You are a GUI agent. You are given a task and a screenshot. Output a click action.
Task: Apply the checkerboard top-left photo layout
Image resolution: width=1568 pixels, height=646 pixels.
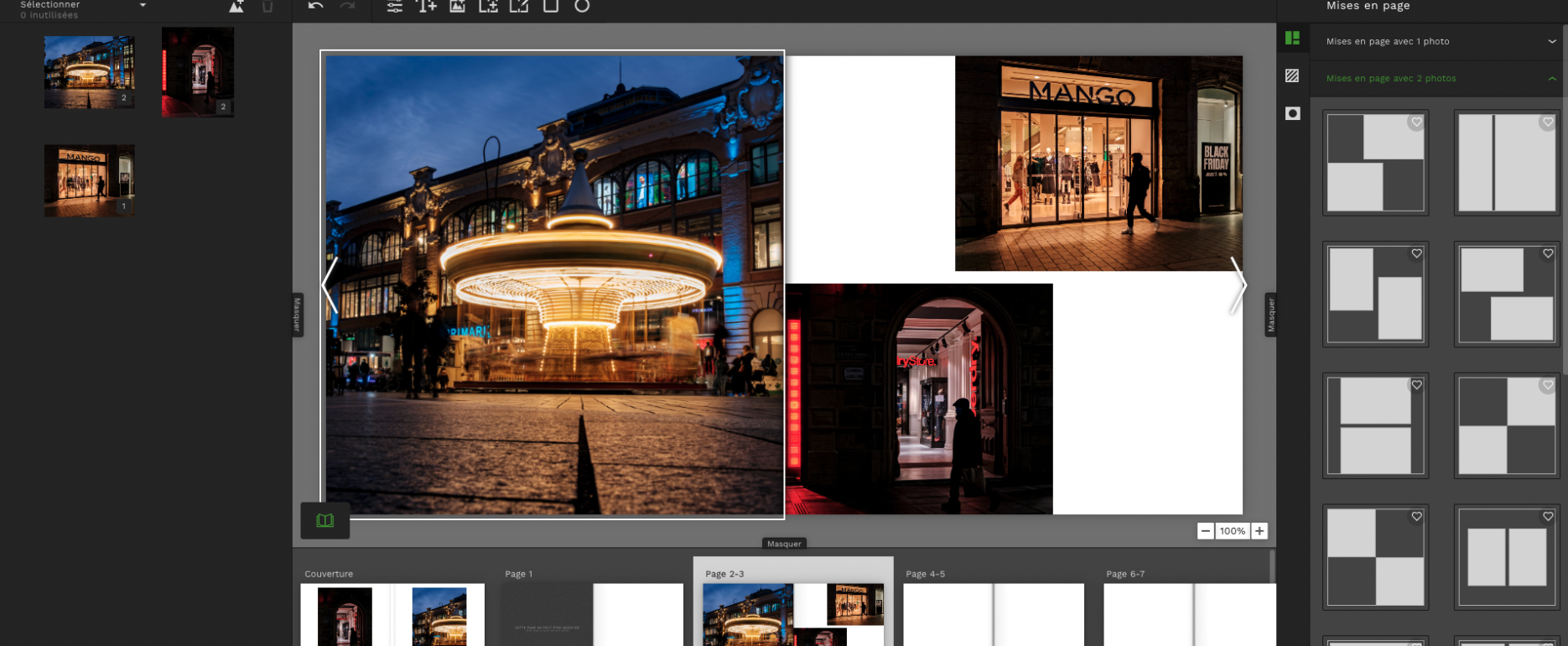[1375, 557]
